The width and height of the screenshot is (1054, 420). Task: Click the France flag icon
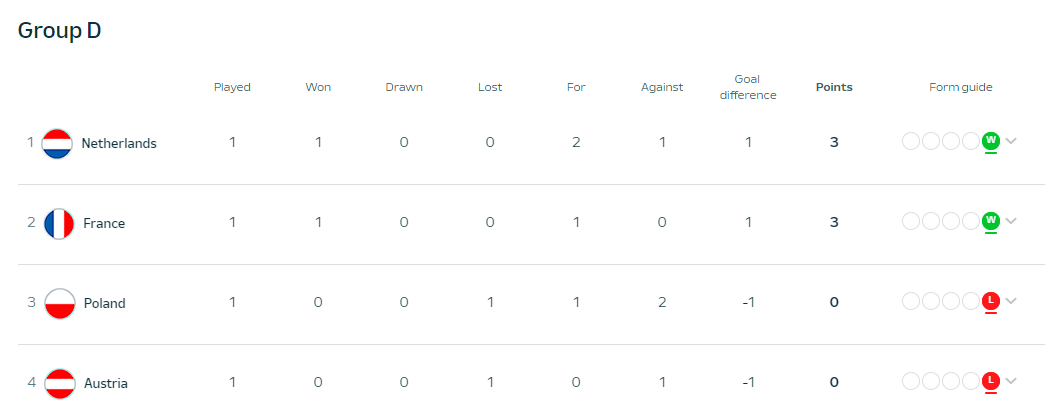click(59, 223)
